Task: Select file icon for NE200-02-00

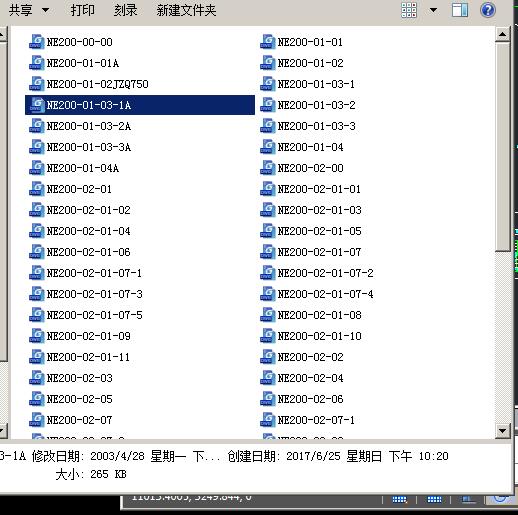Action: tap(268, 168)
